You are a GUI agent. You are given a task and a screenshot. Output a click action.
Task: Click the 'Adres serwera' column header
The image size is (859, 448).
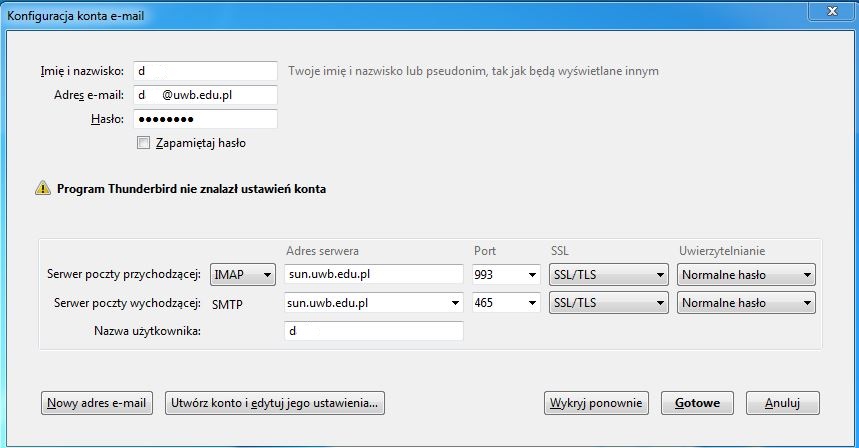coord(322,251)
